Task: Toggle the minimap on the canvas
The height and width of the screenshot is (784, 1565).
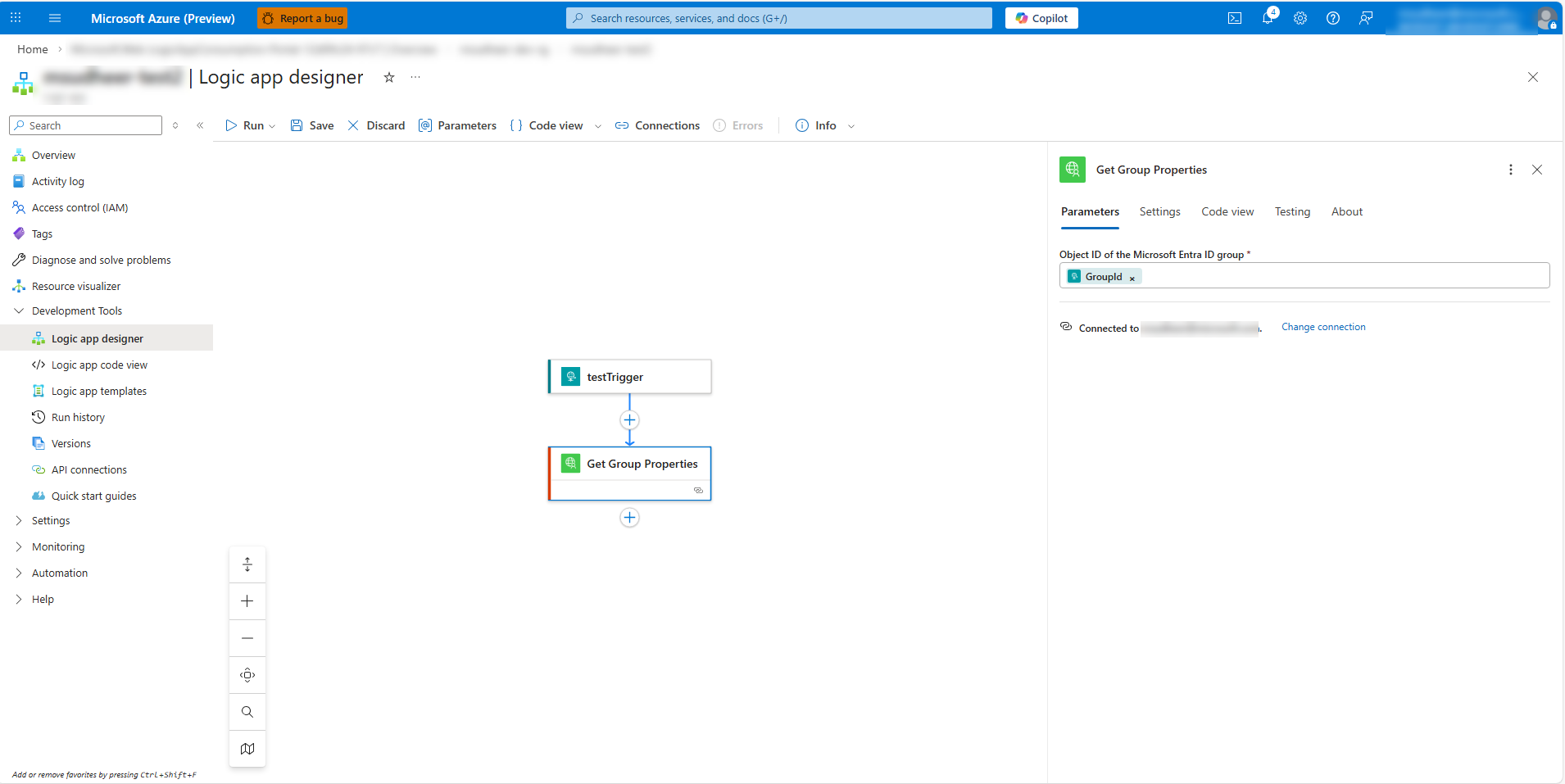Action: [x=247, y=749]
